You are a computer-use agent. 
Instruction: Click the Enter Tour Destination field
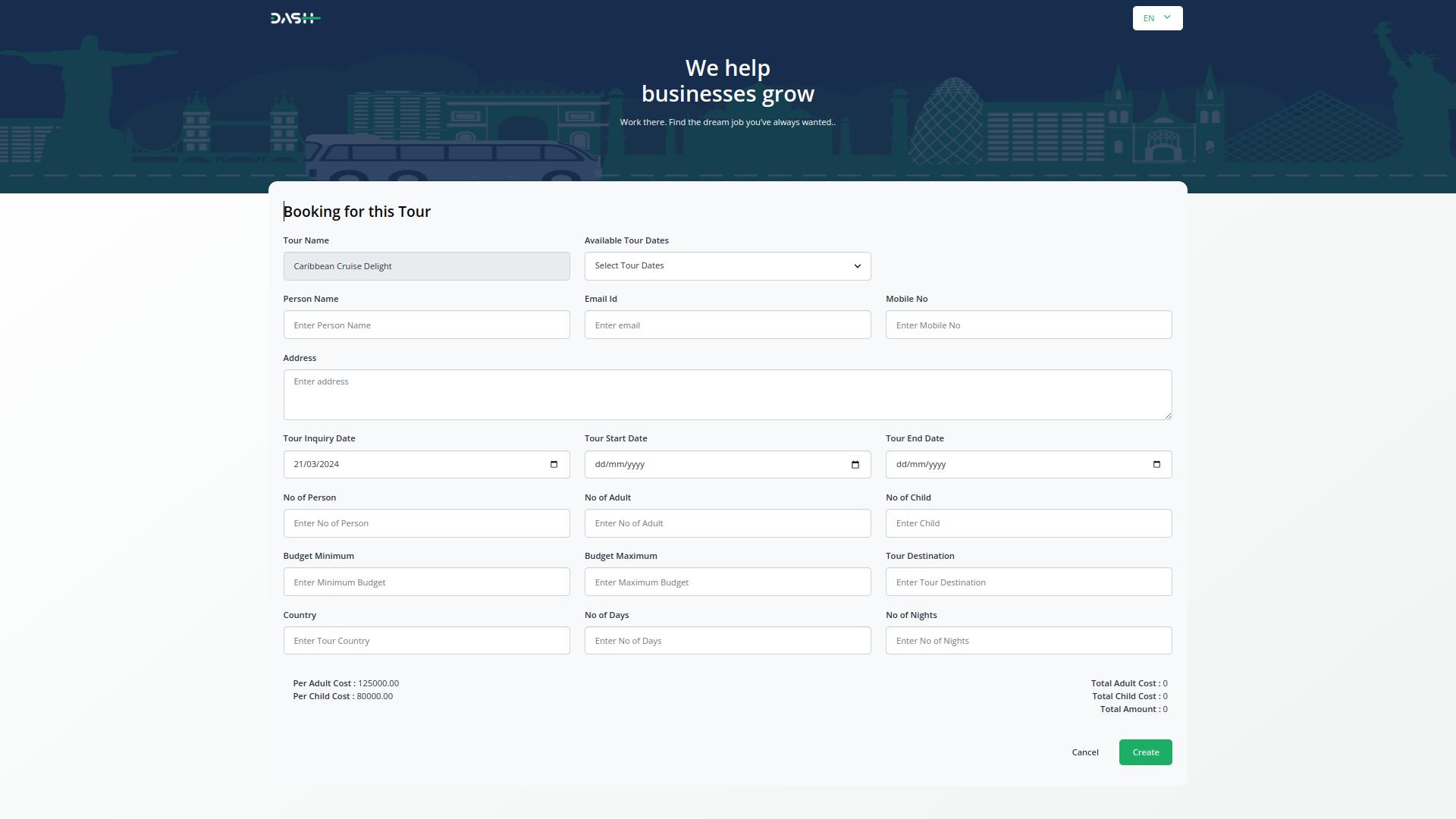1028,582
